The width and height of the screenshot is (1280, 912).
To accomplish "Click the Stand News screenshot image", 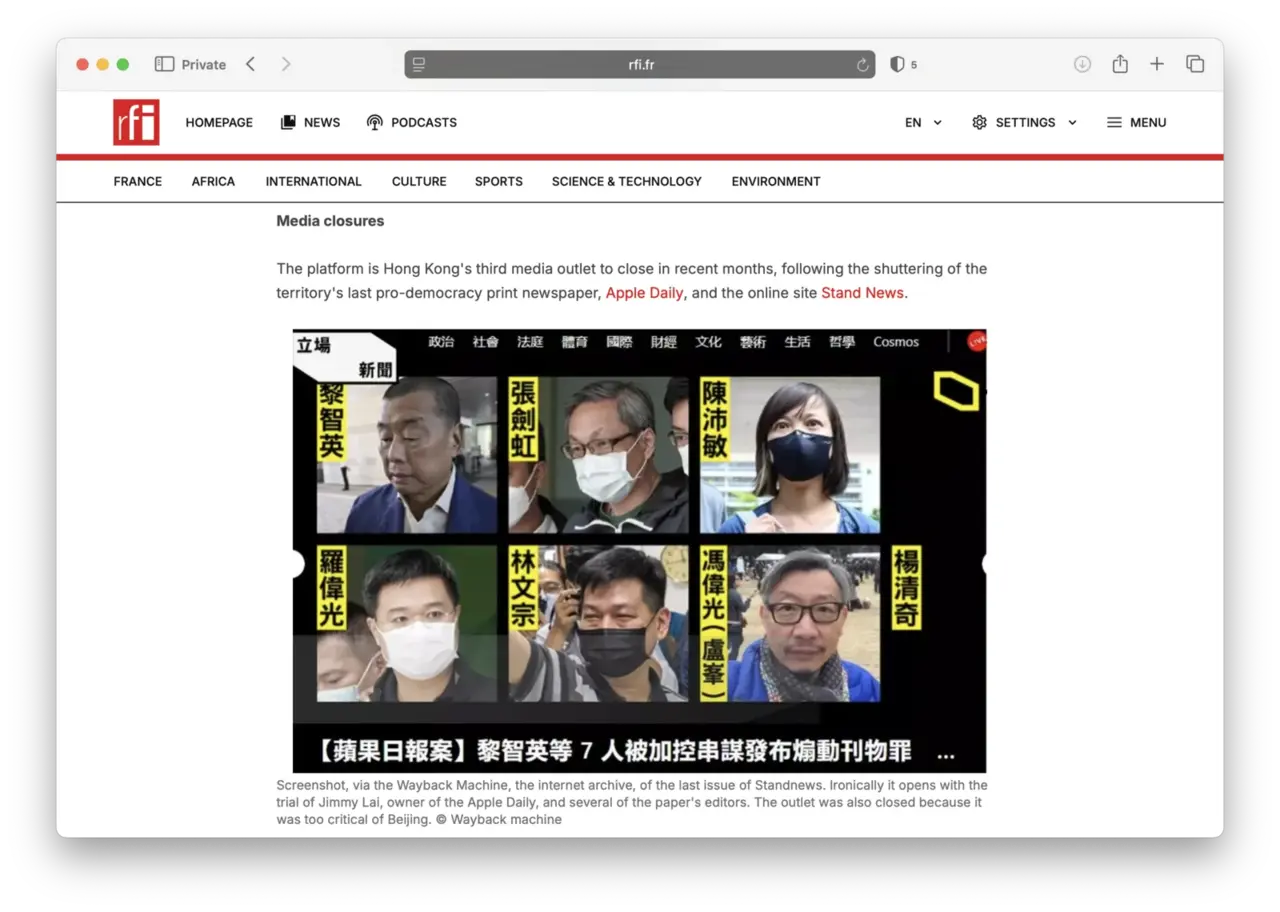I will [639, 550].
